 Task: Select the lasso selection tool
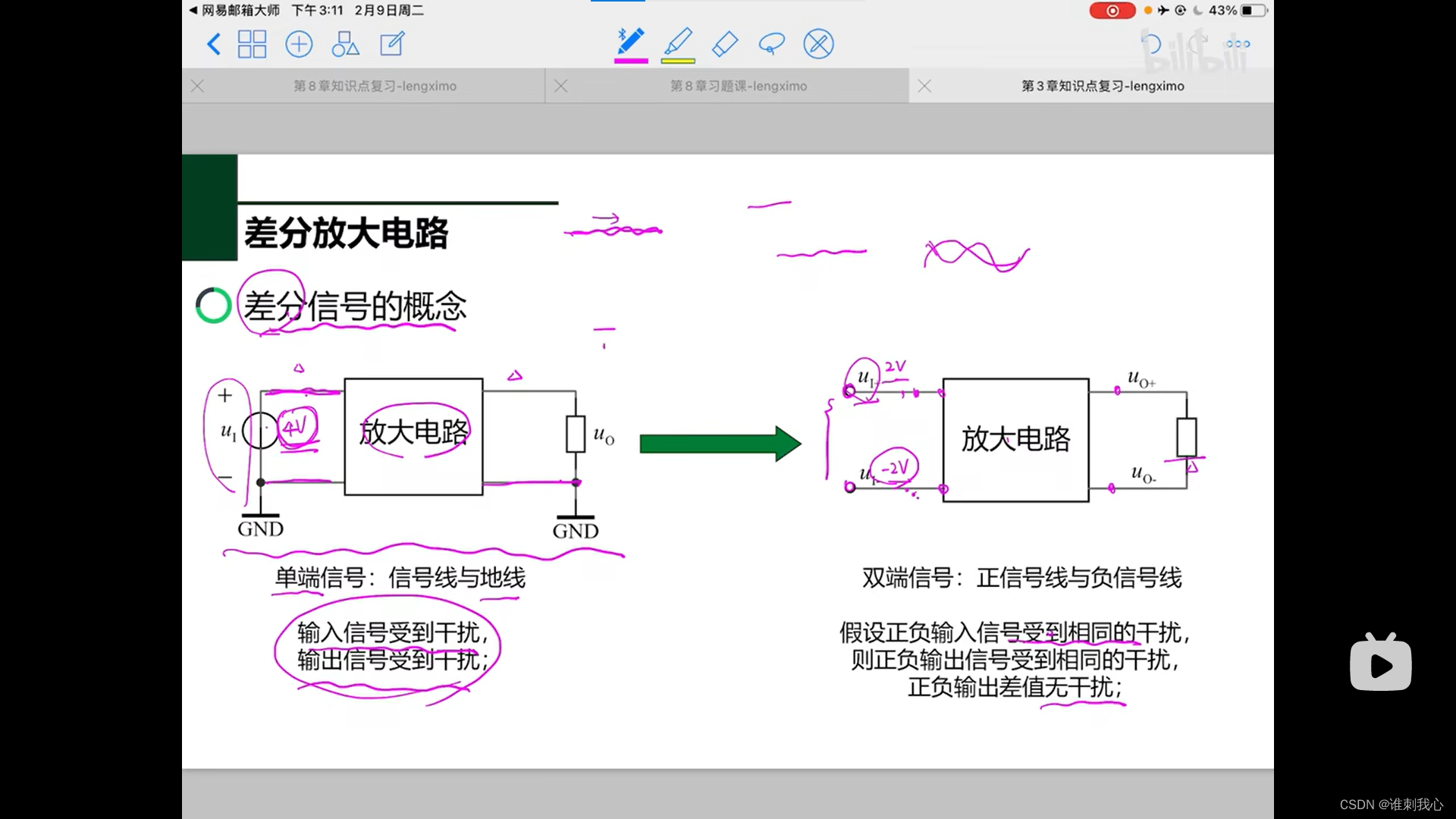[x=771, y=44]
